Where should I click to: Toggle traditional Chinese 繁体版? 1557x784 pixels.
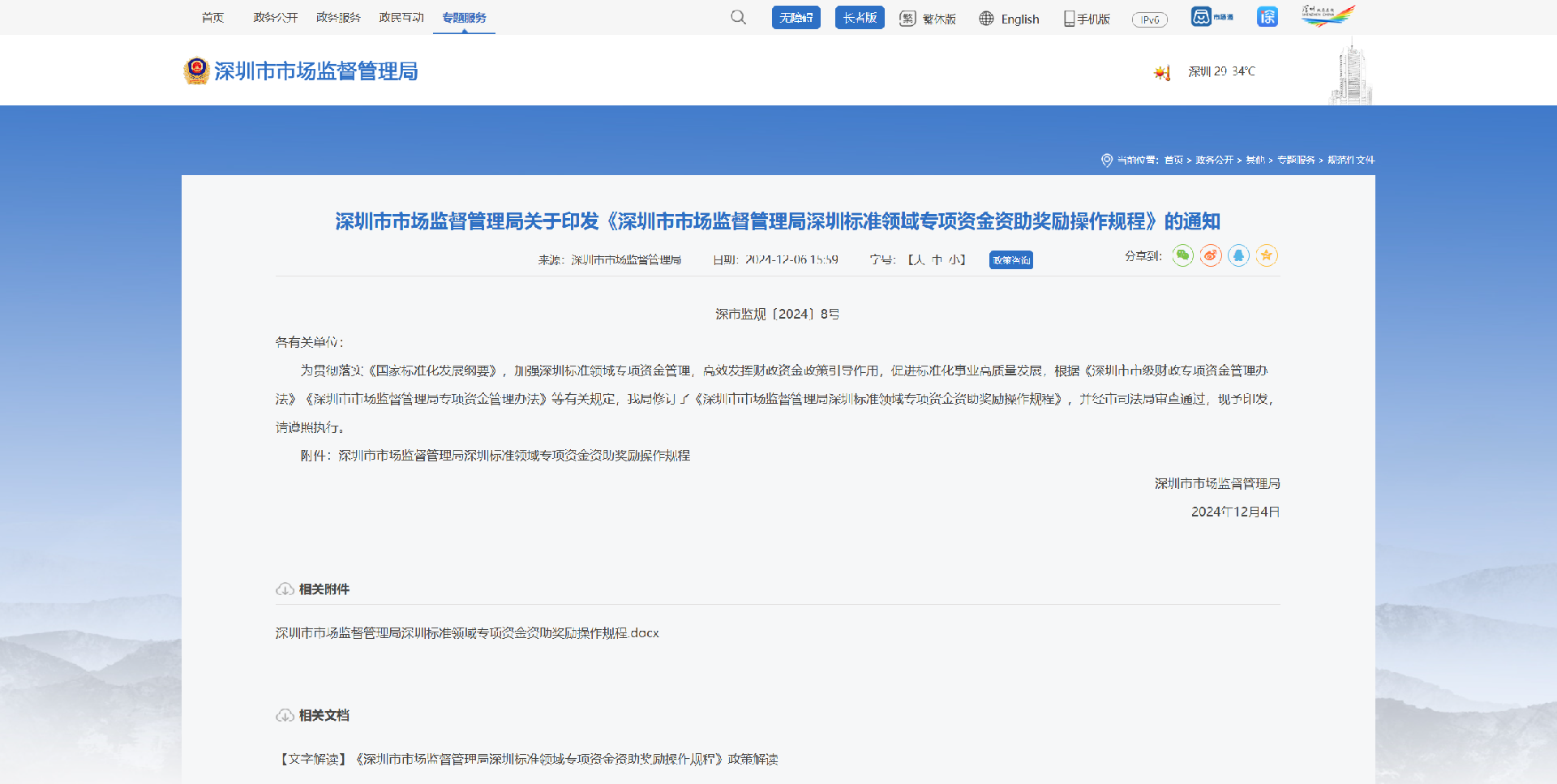(x=927, y=17)
